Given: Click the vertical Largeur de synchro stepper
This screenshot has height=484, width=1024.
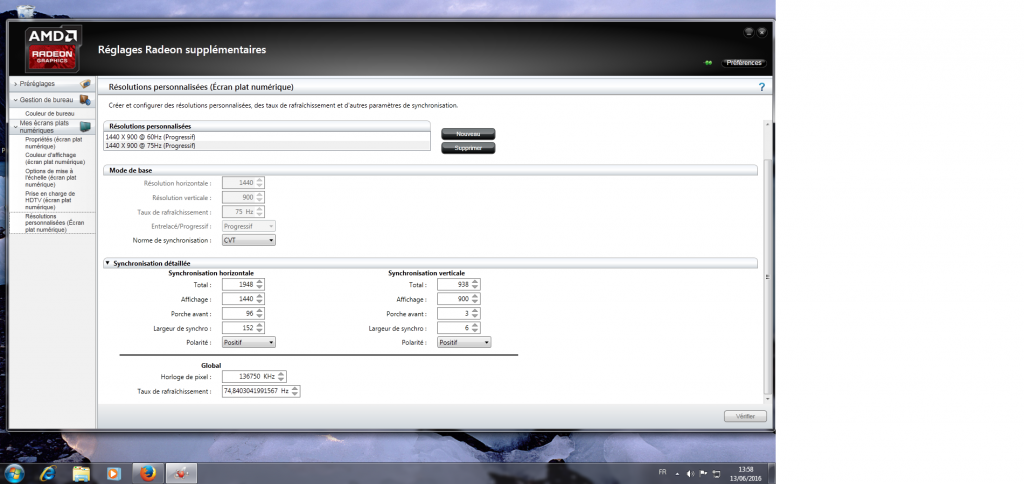Looking at the screenshot, I should (x=475, y=328).
